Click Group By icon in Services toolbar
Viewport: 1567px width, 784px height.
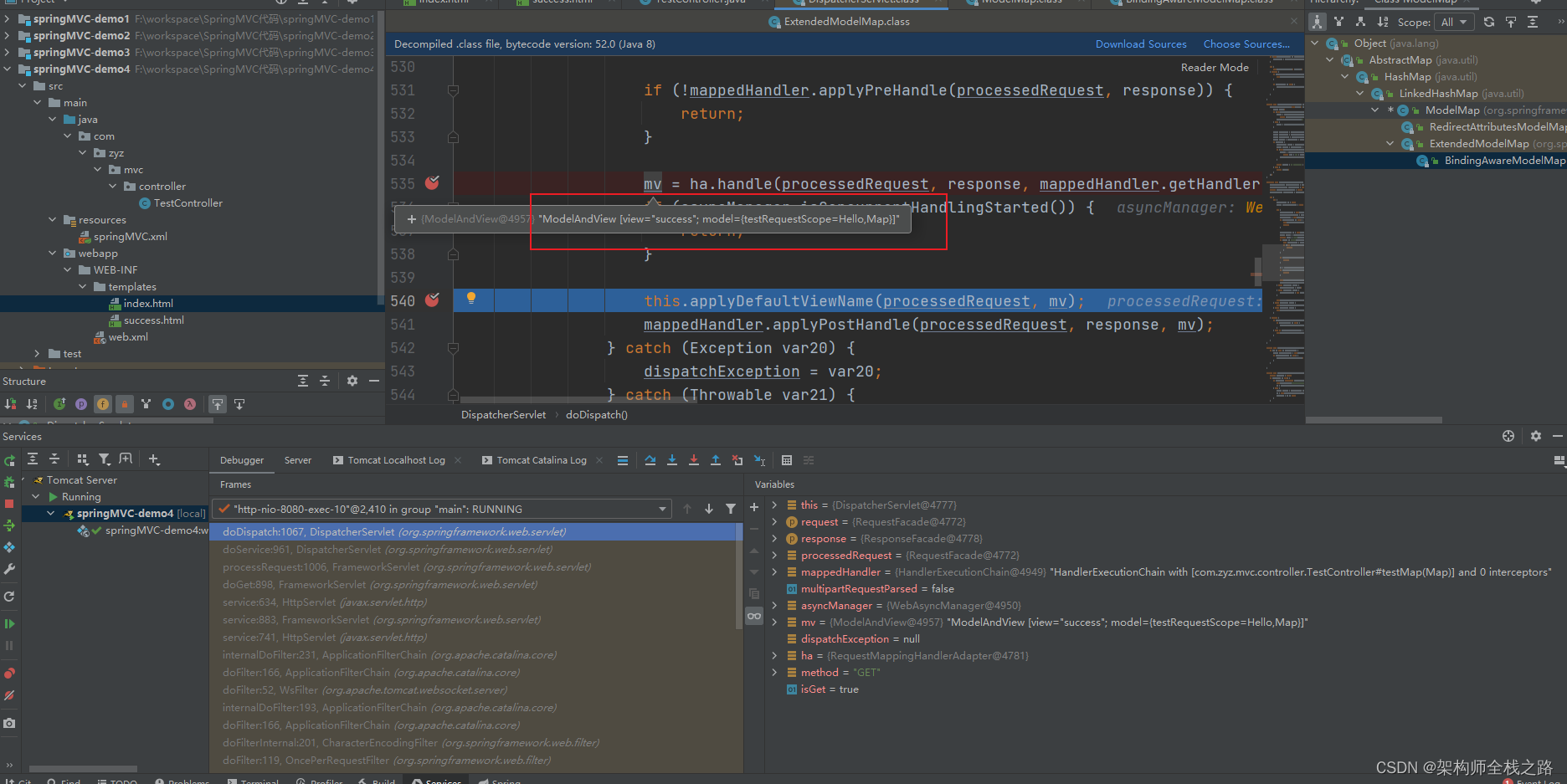[x=82, y=459]
